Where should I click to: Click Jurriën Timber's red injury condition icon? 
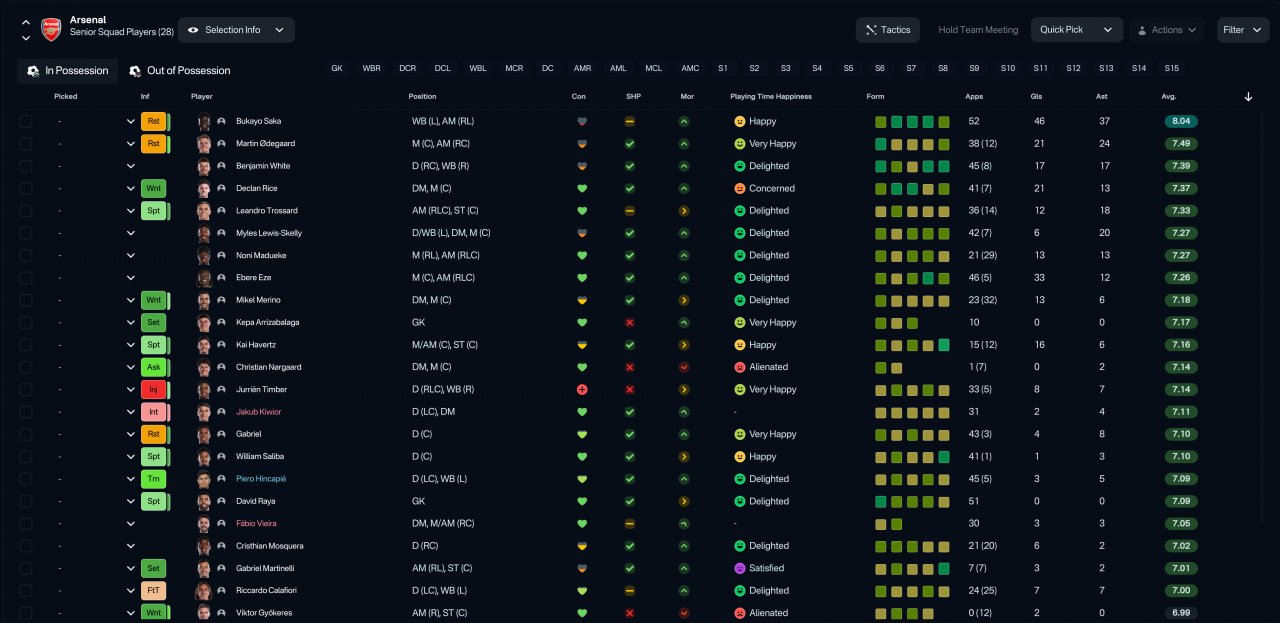(582, 390)
